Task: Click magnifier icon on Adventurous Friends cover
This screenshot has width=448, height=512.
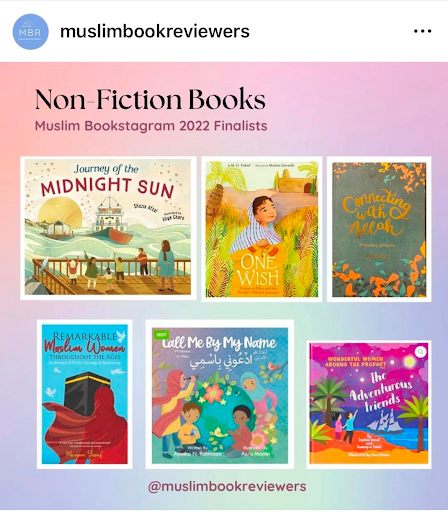Action: point(421,351)
